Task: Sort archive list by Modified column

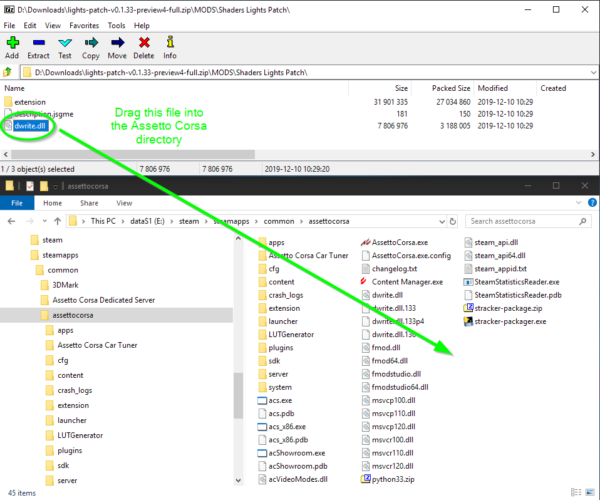Action: pyautogui.click(x=493, y=88)
